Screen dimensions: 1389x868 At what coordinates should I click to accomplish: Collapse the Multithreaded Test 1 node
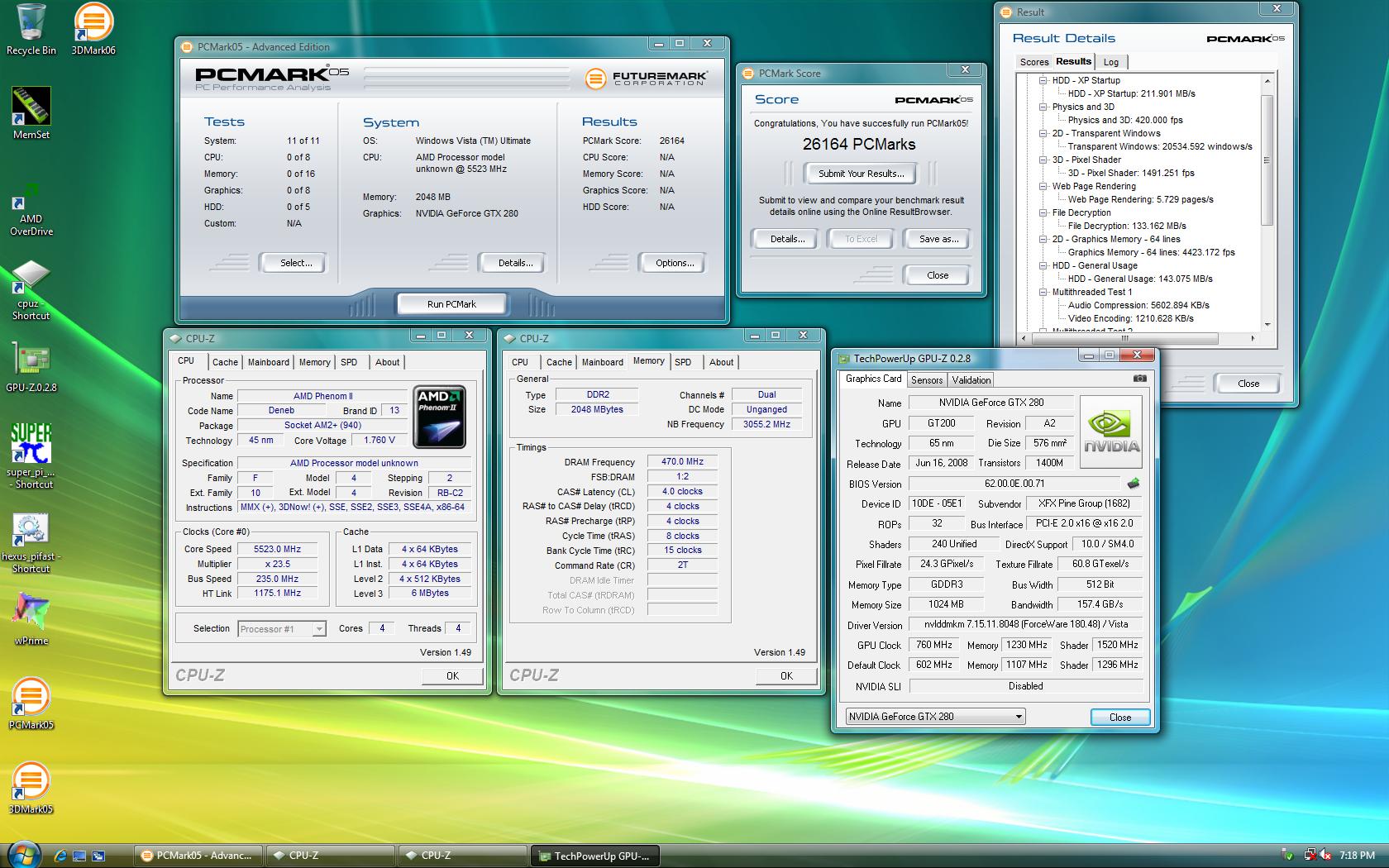tap(1043, 292)
